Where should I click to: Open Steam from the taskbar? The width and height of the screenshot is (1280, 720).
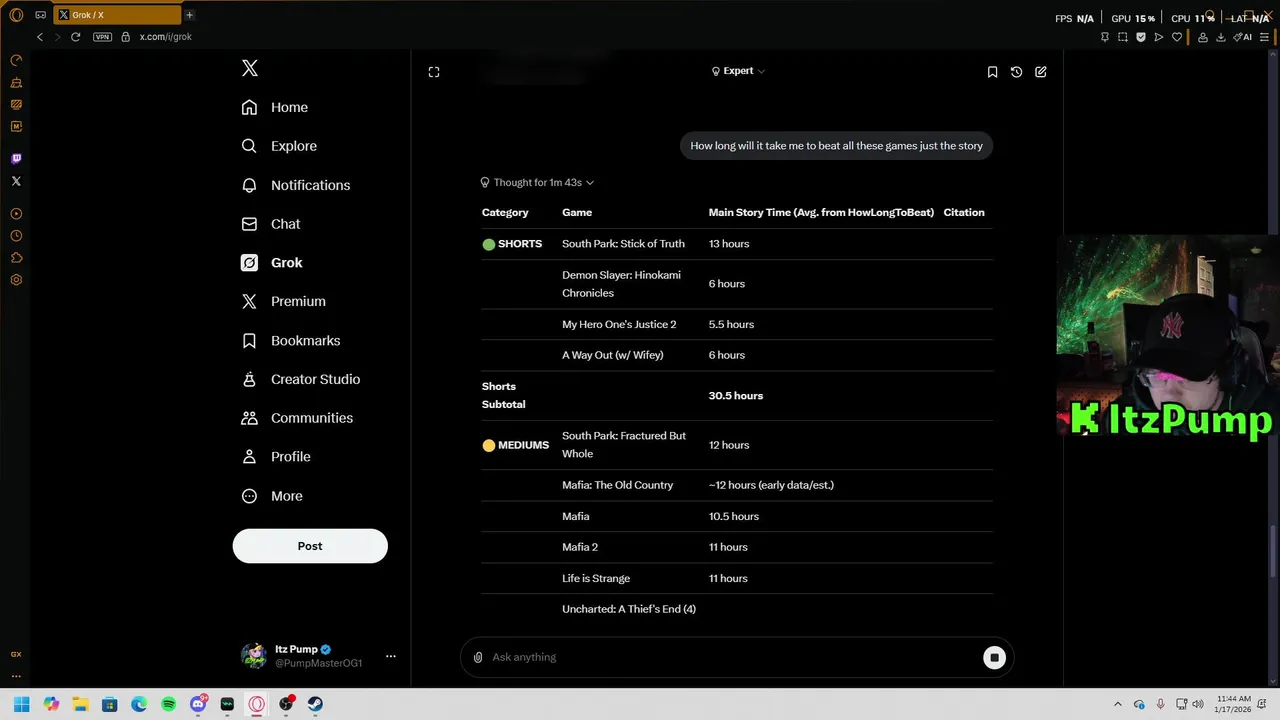pyautogui.click(x=315, y=704)
